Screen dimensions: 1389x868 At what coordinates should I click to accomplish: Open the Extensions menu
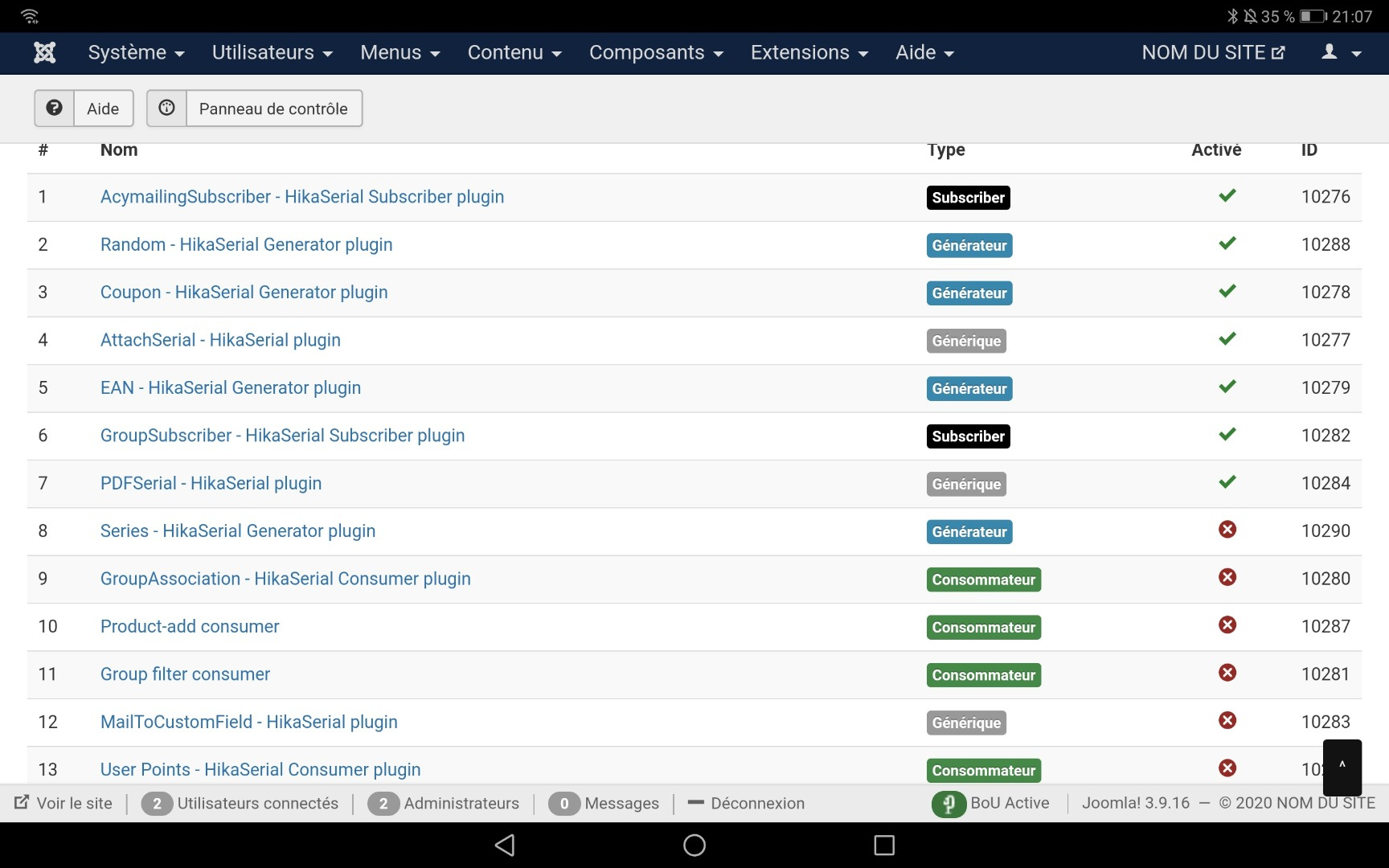[x=809, y=53]
